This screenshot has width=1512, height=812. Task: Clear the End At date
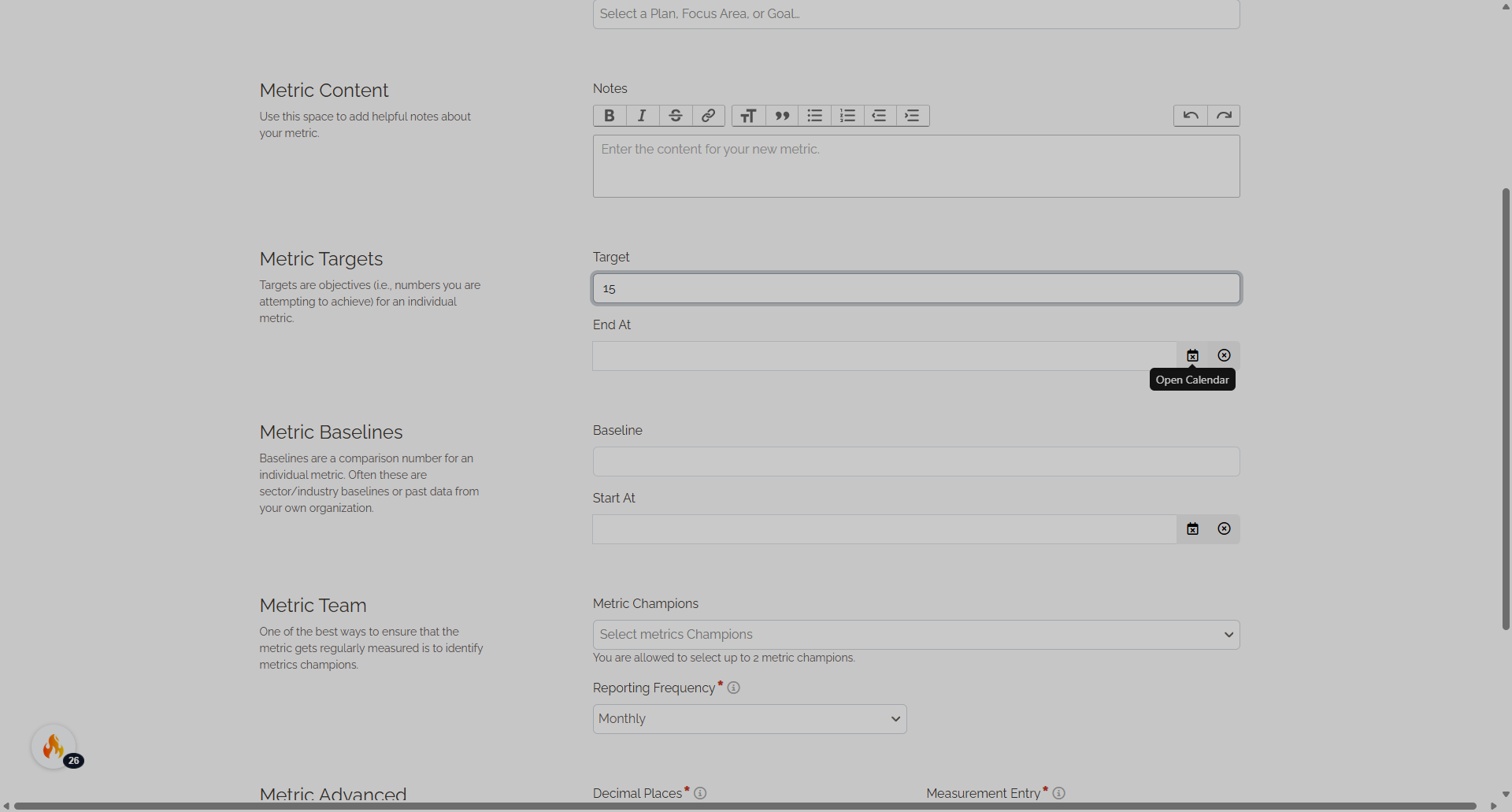[1225, 356]
